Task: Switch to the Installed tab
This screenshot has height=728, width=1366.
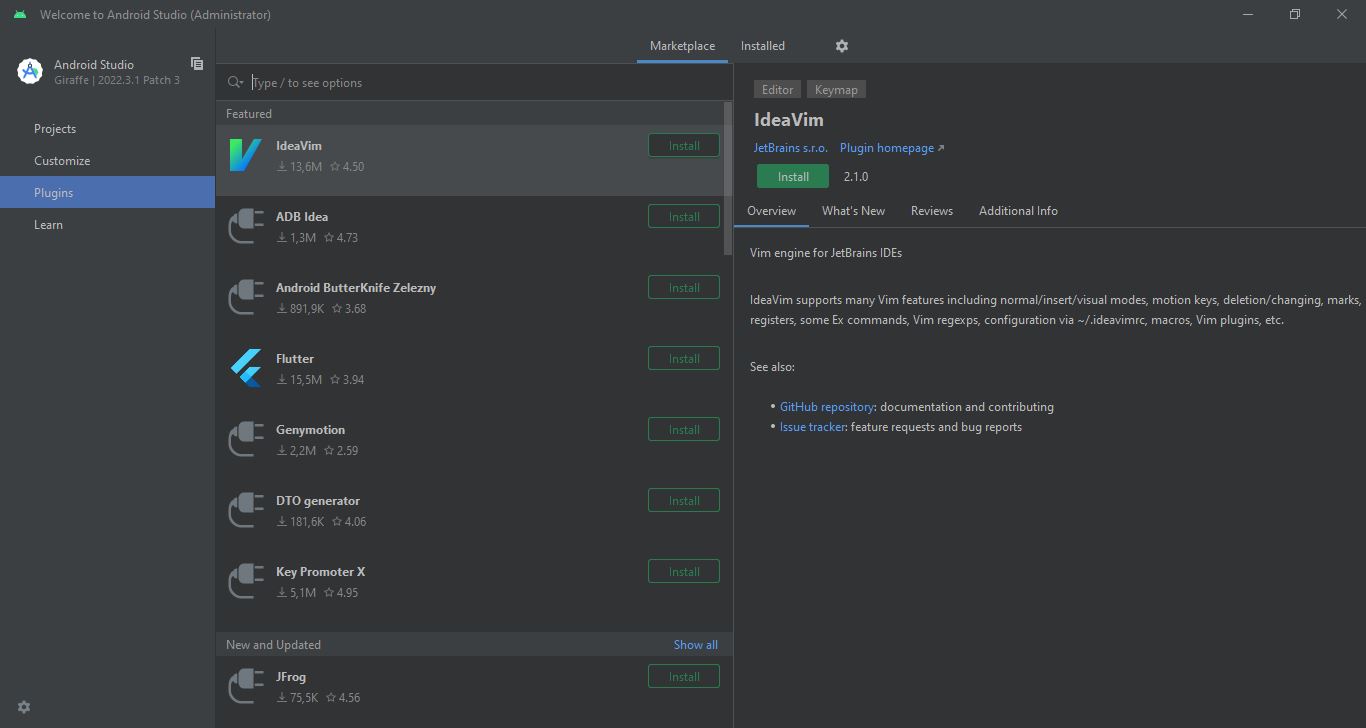Action: point(763,46)
